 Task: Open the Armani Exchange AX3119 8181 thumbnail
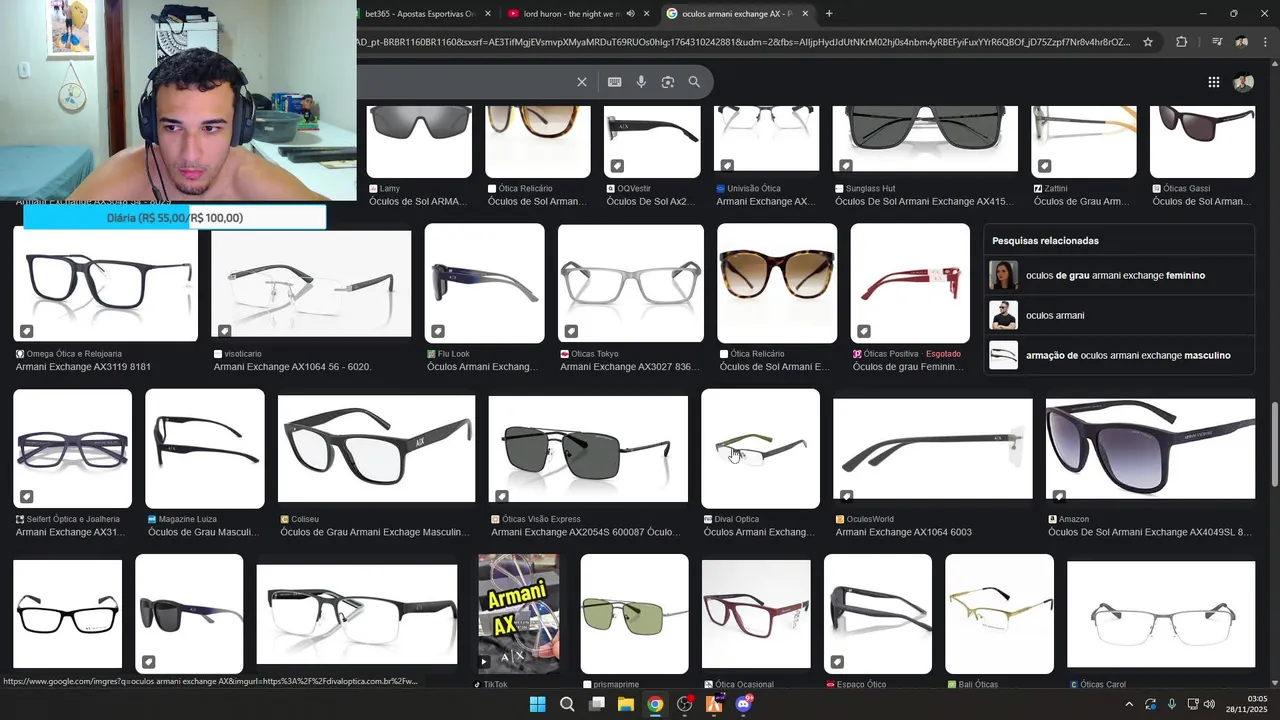click(x=105, y=282)
